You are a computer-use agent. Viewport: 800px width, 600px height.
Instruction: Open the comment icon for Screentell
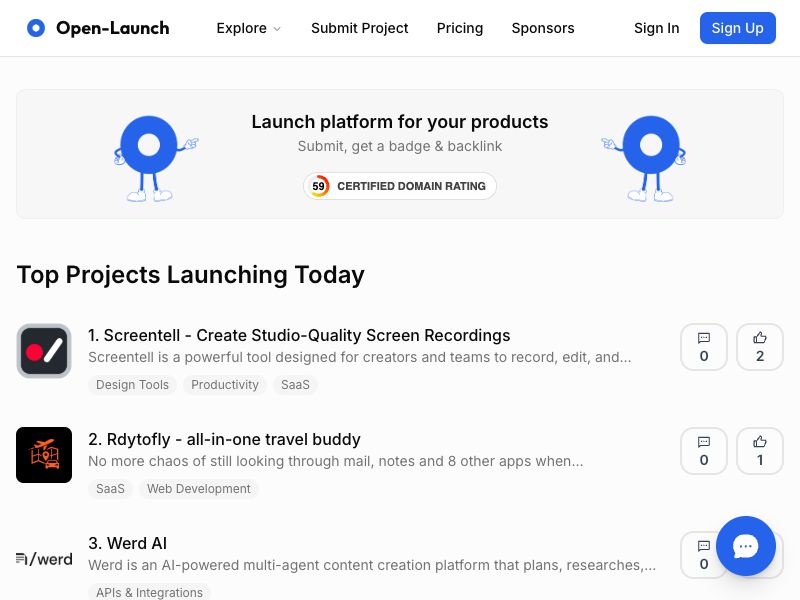pos(704,347)
